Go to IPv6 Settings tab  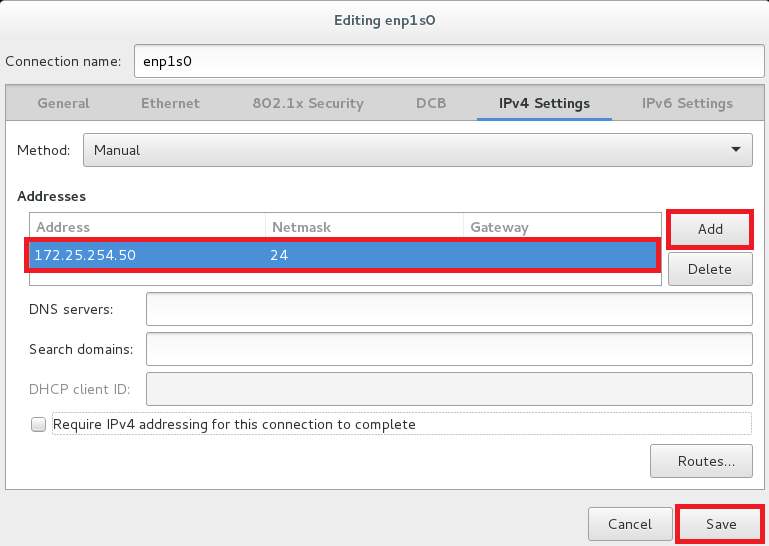point(687,103)
